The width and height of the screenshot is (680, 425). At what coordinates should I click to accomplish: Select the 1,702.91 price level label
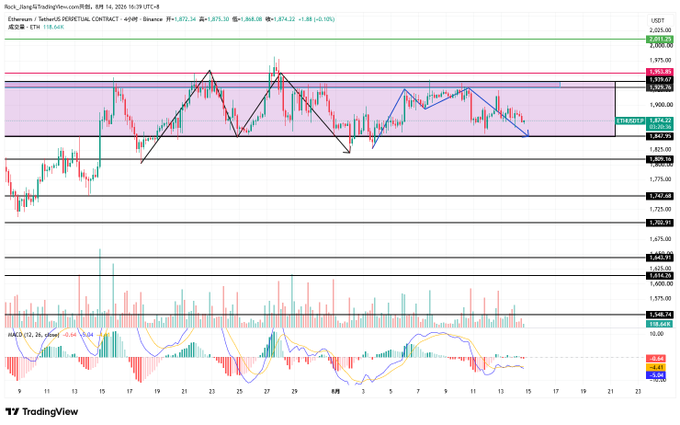pyautogui.click(x=660, y=223)
